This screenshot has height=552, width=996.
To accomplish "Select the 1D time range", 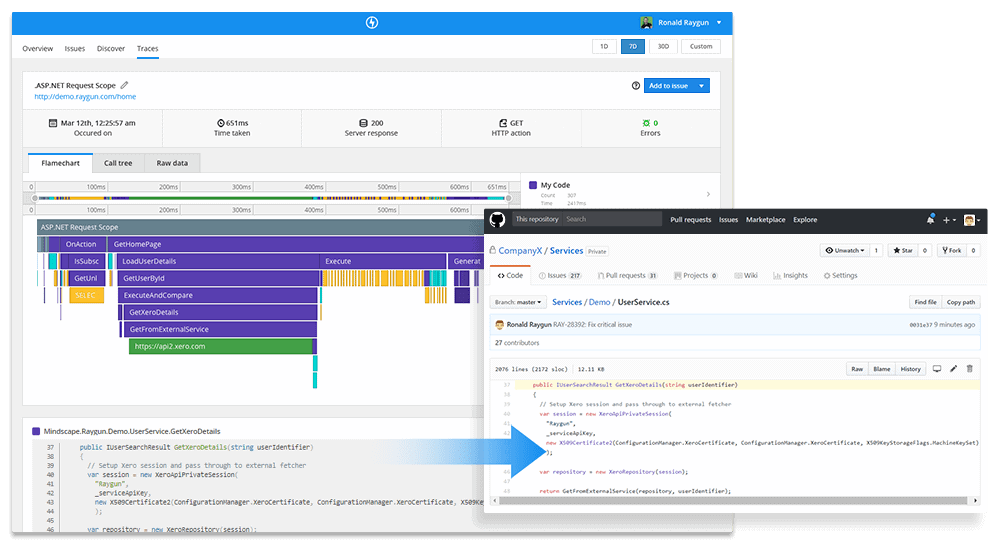I will [x=604, y=46].
